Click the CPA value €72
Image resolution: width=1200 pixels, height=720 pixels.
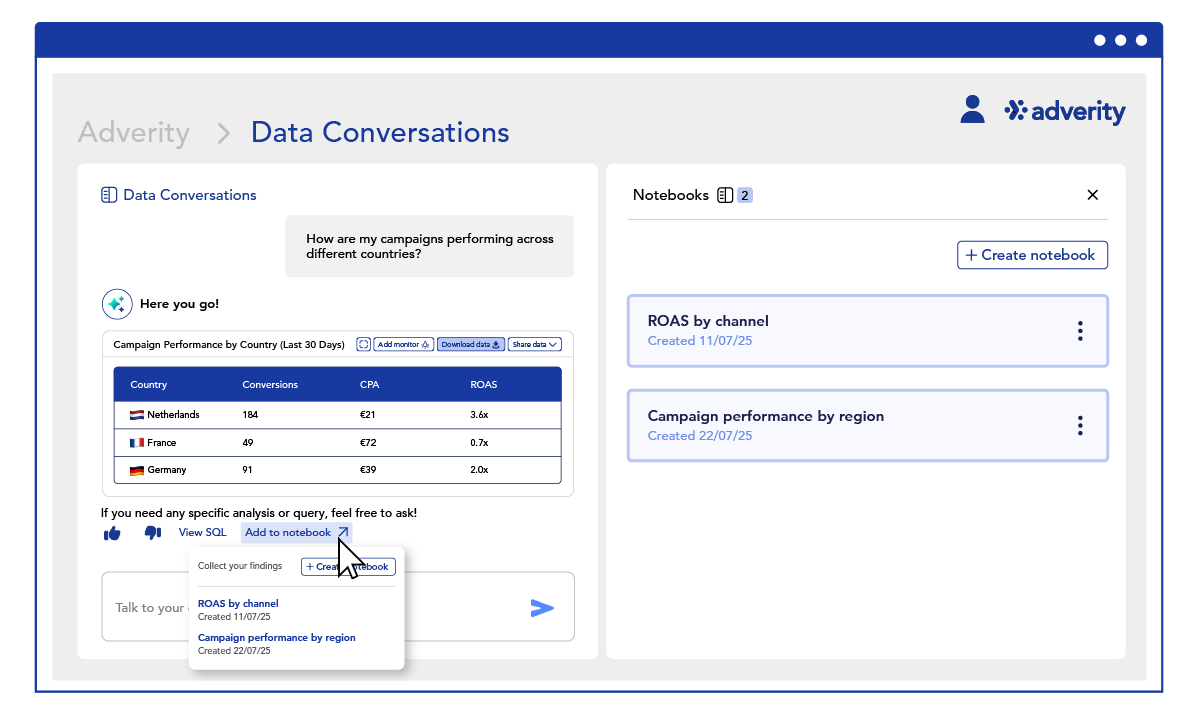[367, 442]
